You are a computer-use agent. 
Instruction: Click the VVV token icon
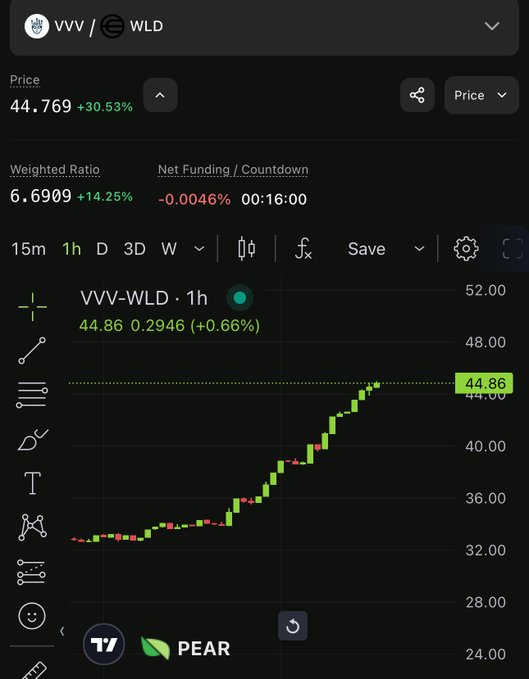click(37, 26)
